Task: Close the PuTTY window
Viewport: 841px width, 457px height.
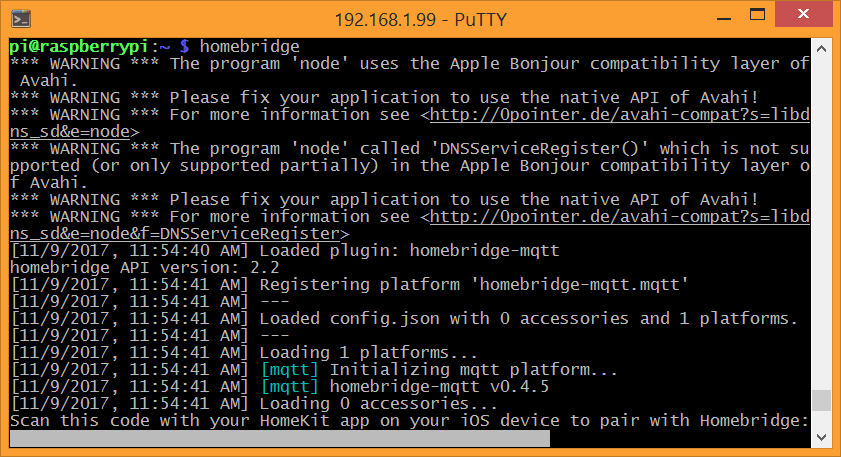Action: (803, 14)
